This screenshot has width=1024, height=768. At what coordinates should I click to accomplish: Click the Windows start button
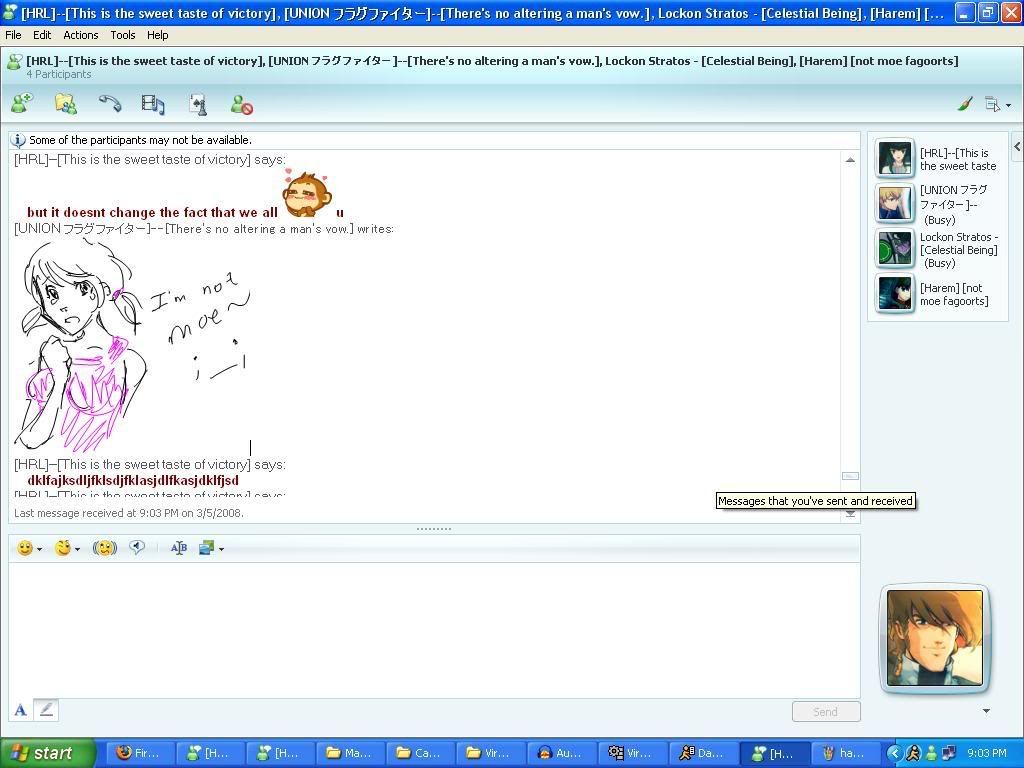point(47,753)
